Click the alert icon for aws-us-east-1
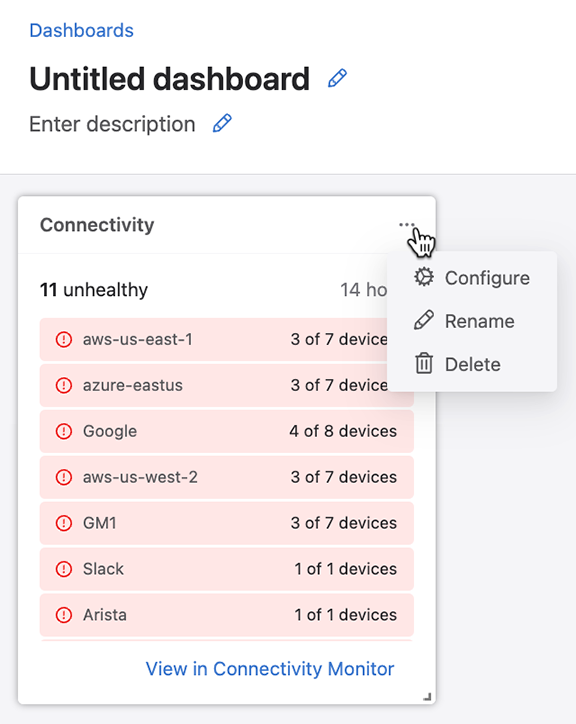 (64, 339)
